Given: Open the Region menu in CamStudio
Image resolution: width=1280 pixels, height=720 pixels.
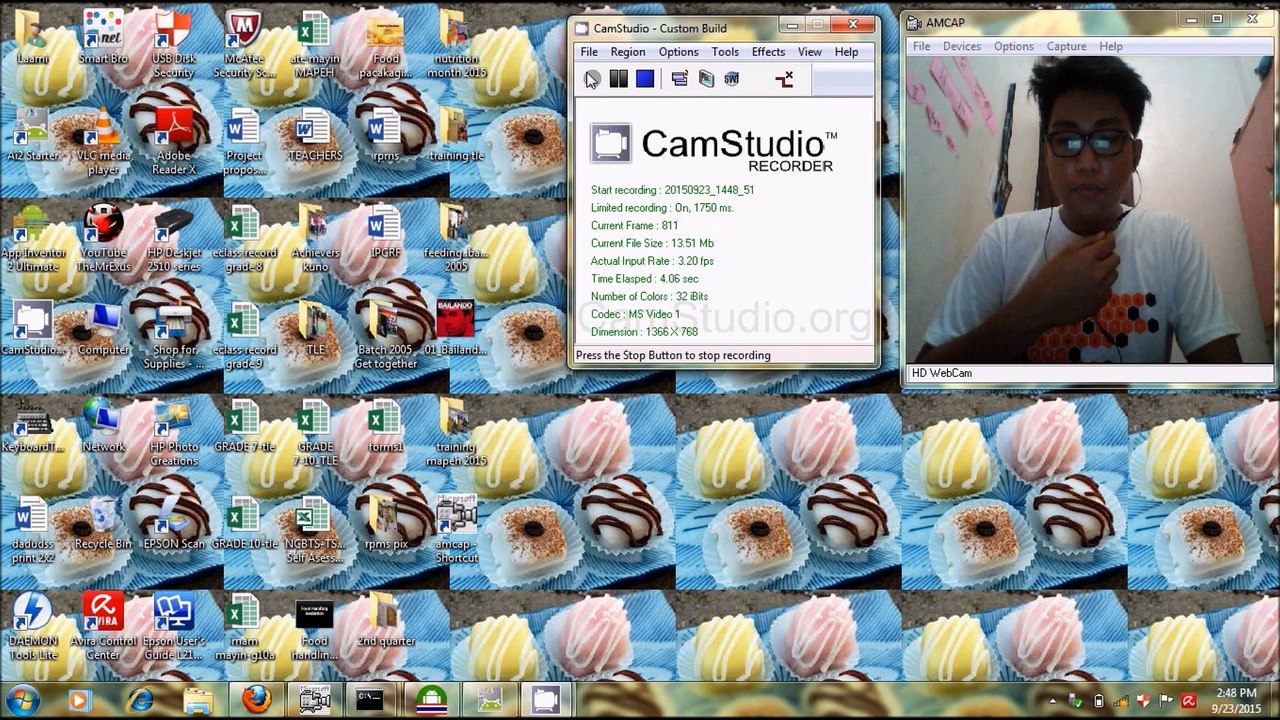Looking at the screenshot, I should pyautogui.click(x=628, y=52).
